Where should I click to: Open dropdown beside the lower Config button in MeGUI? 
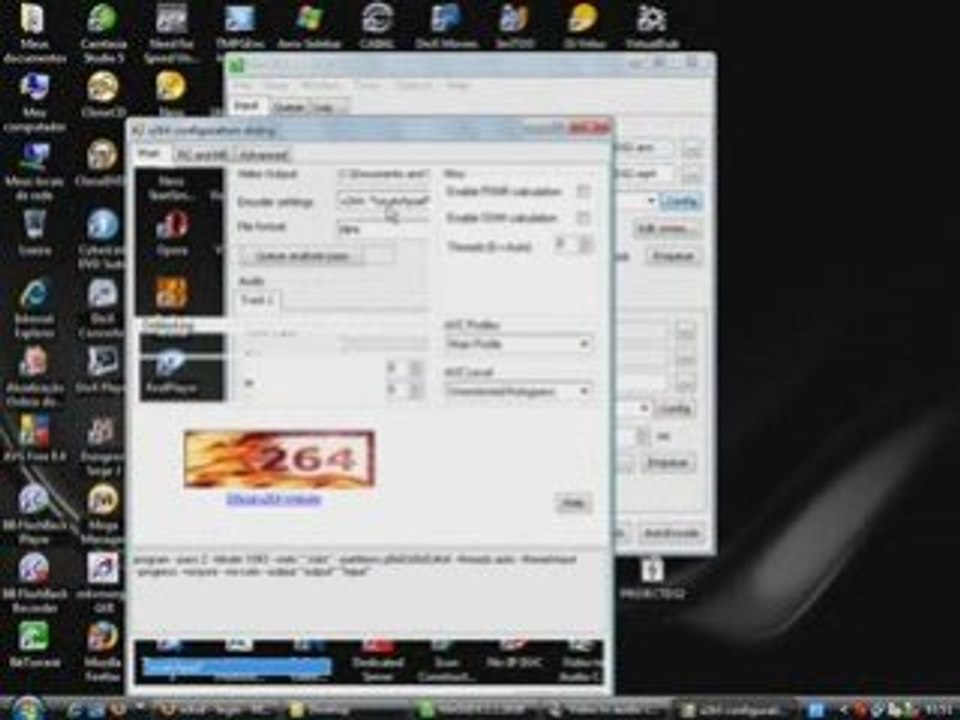(643, 408)
